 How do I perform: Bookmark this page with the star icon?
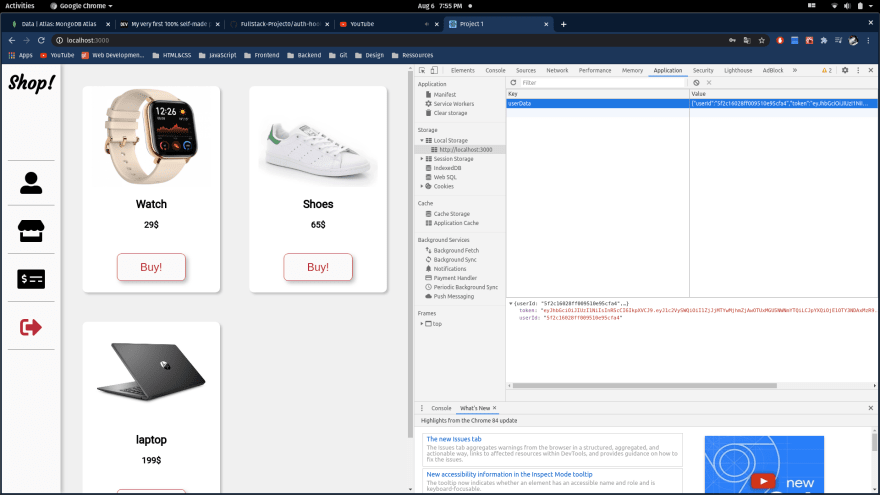click(762, 40)
